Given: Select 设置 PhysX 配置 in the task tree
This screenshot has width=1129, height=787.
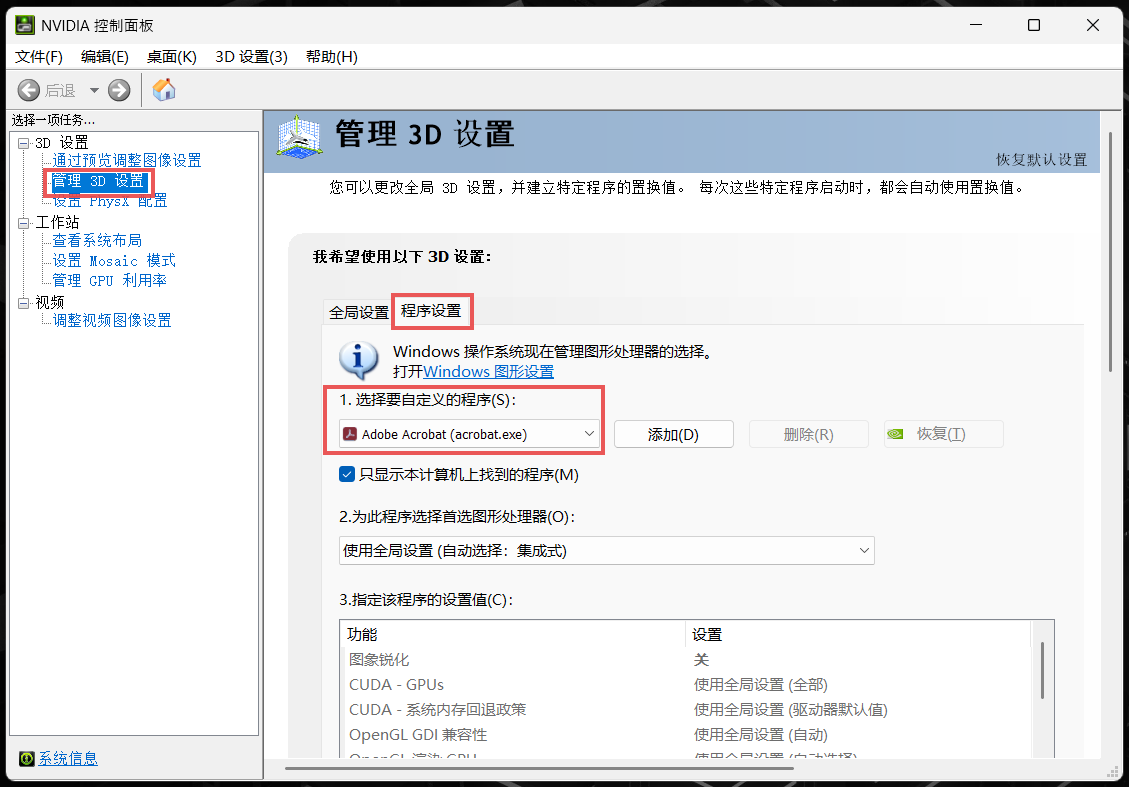Looking at the screenshot, I should pos(109,201).
